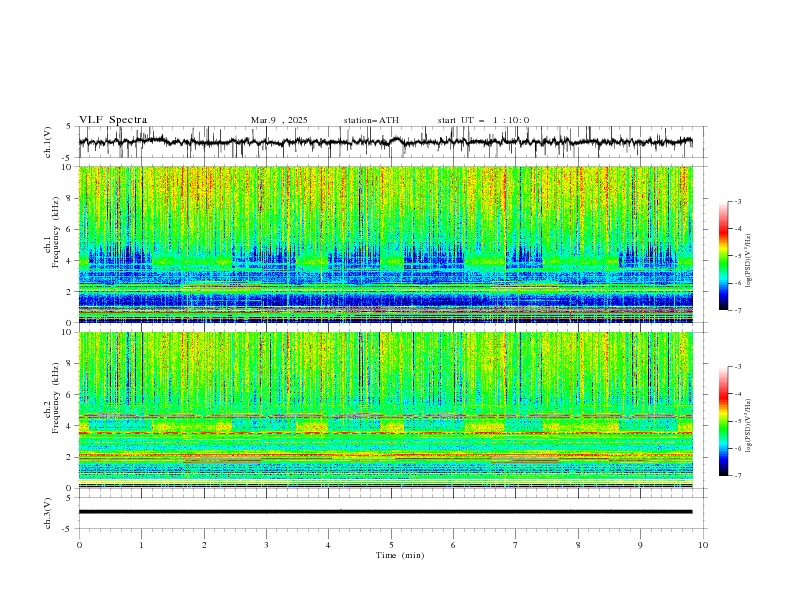792x612 pixels.
Task: Click the "2" kHz tick on ch.1 spectrogram axis
Action: pyautogui.click(x=71, y=292)
